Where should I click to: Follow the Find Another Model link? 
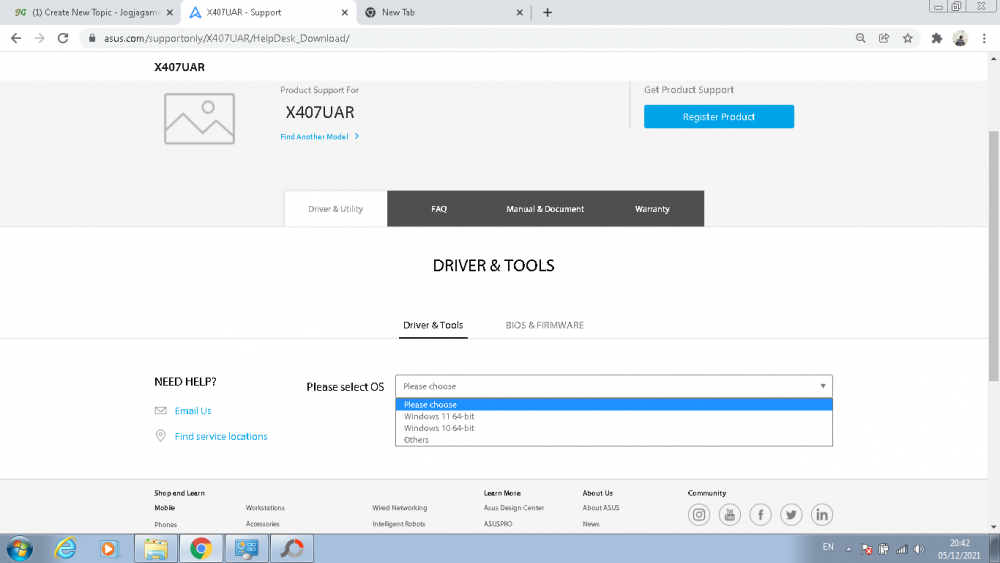click(x=320, y=136)
